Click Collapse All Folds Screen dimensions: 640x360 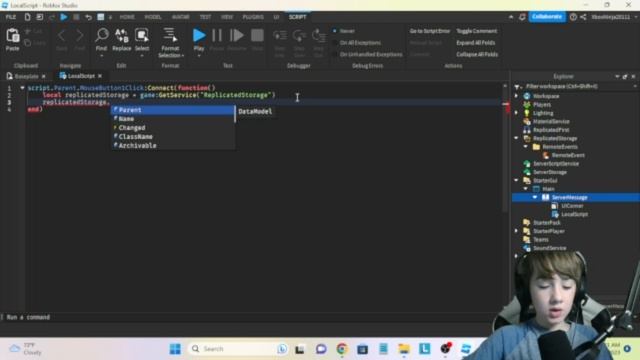tap(477, 54)
